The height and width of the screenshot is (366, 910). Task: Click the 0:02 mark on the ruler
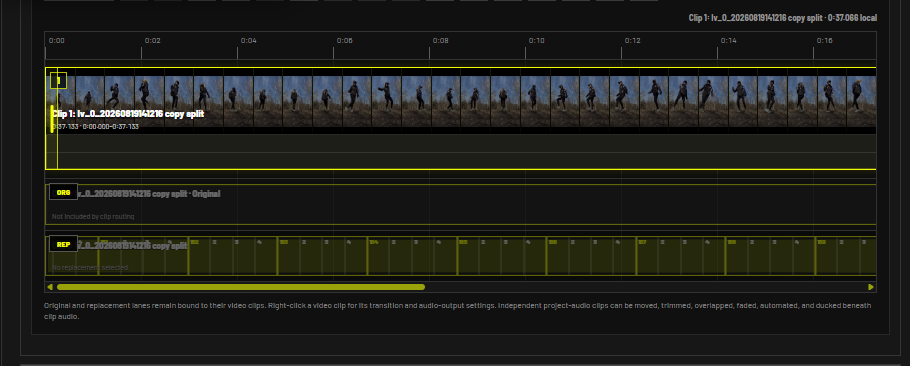coord(153,41)
